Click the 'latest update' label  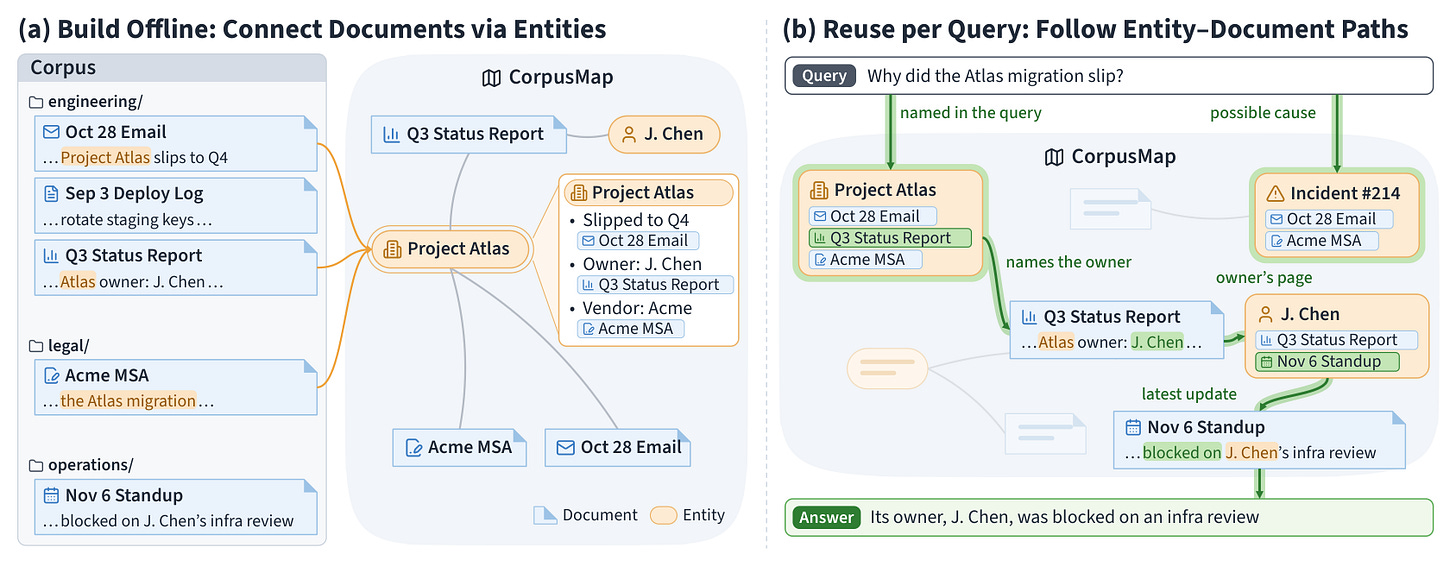coord(1189,393)
